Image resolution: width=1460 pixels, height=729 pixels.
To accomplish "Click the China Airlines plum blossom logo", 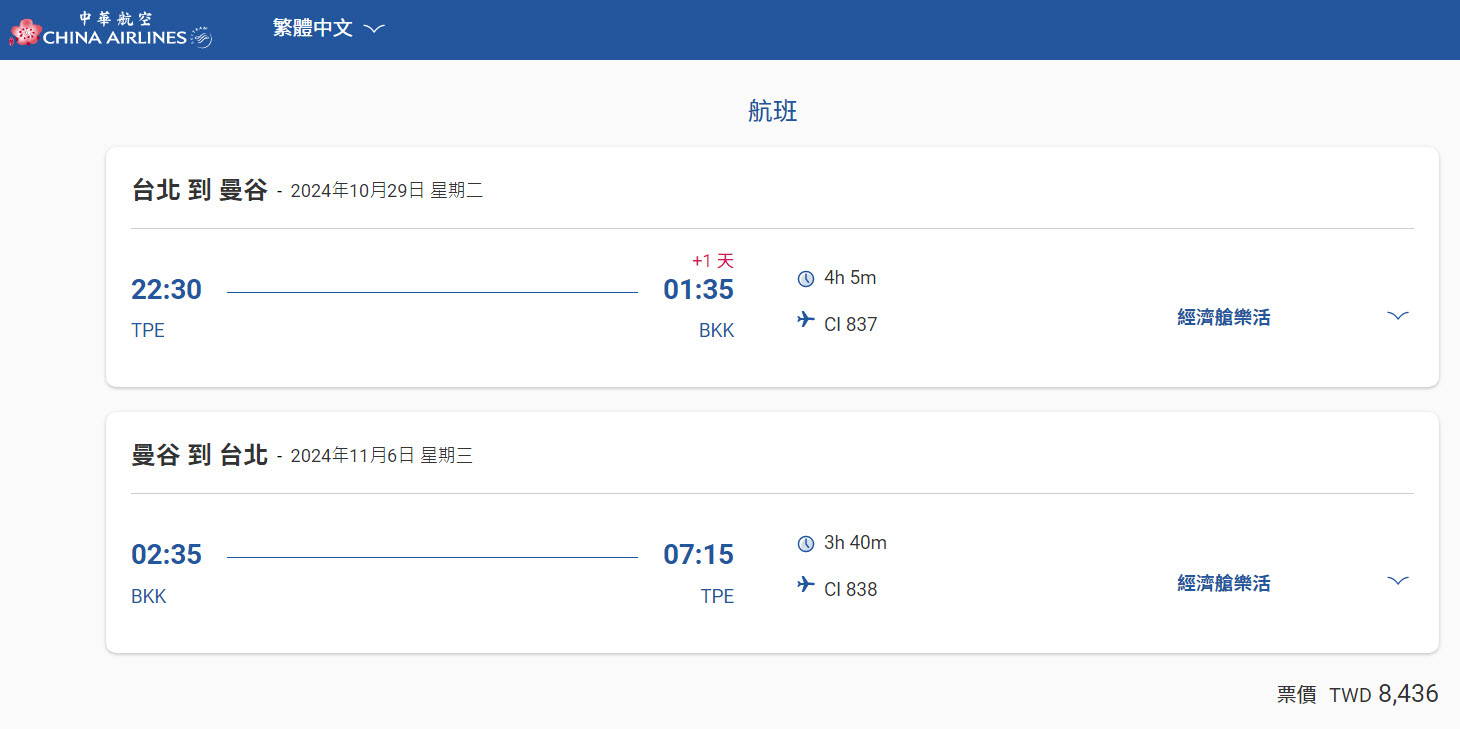I will (25, 33).
